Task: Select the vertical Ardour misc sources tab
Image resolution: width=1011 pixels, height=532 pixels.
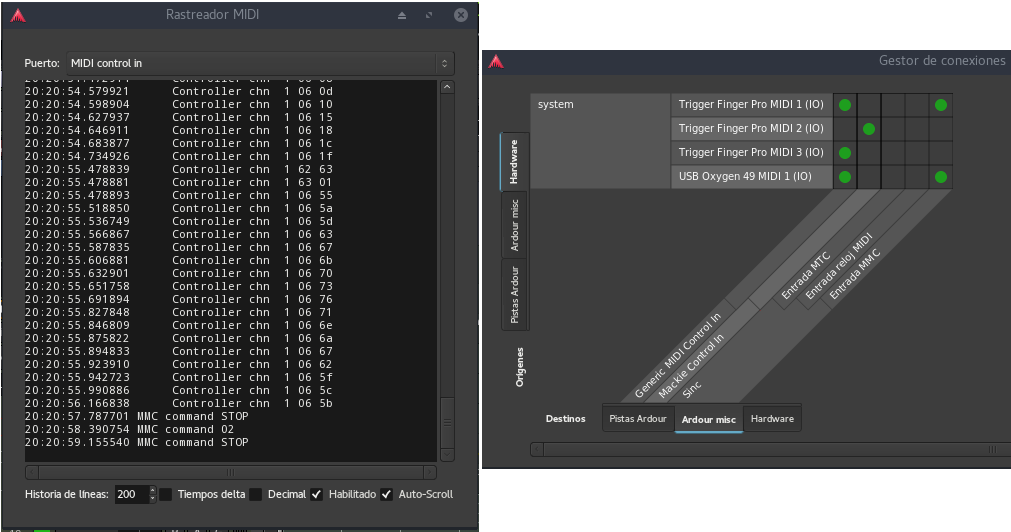Action: point(515,225)
